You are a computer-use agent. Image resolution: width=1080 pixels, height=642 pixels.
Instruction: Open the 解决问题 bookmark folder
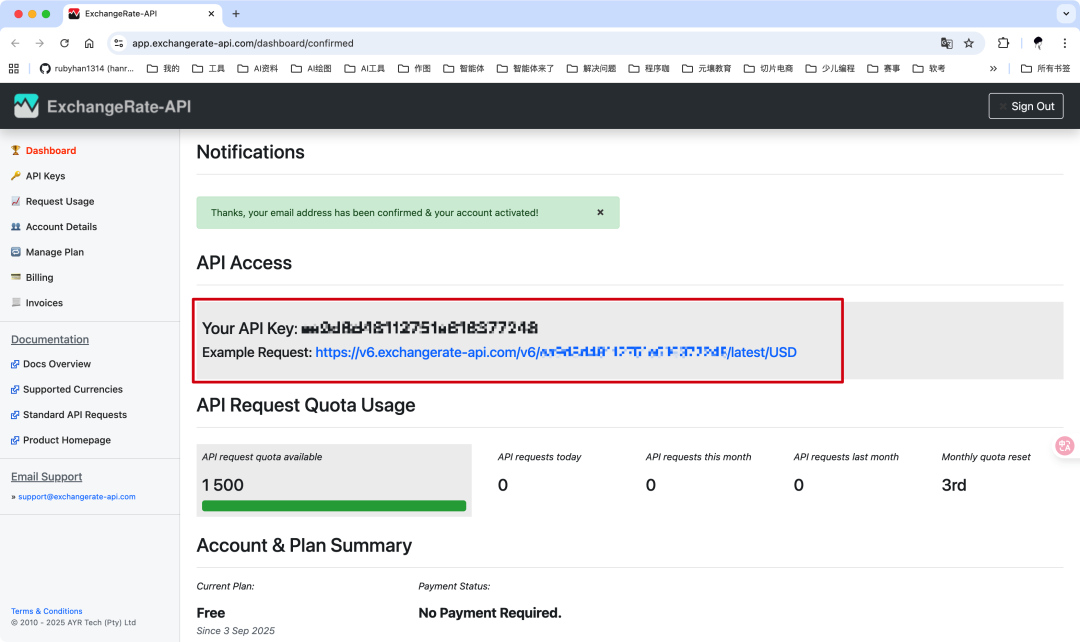(592, 68)
